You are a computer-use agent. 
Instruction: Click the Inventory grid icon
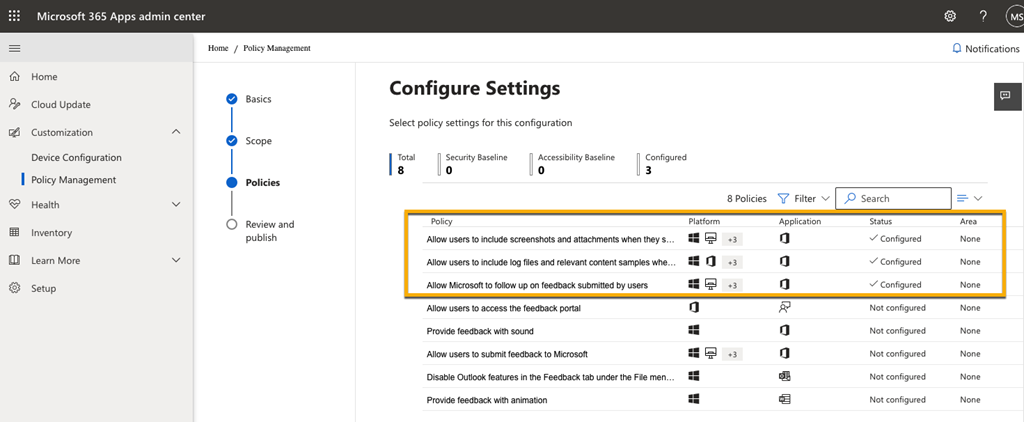click(x=14, y=233)
